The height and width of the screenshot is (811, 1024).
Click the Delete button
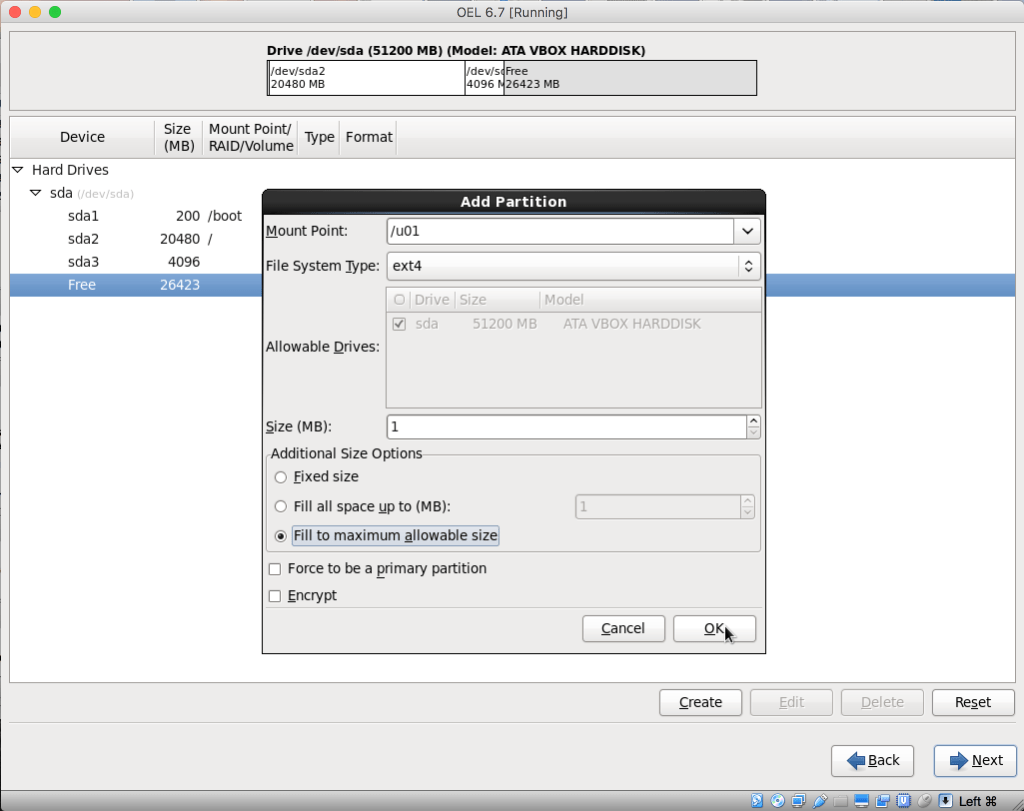coord(882,703)
